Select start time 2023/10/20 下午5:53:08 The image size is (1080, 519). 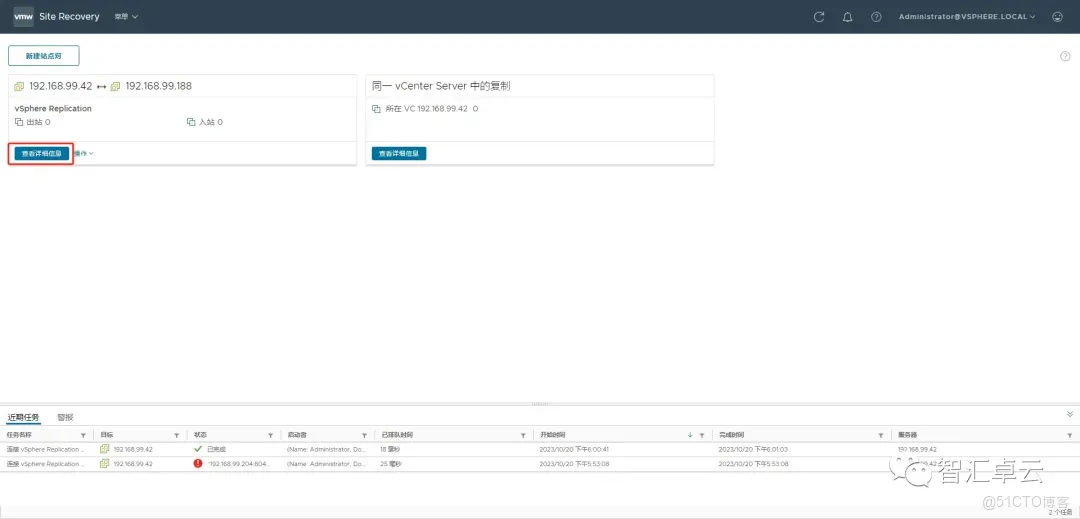tap(574, 464)
